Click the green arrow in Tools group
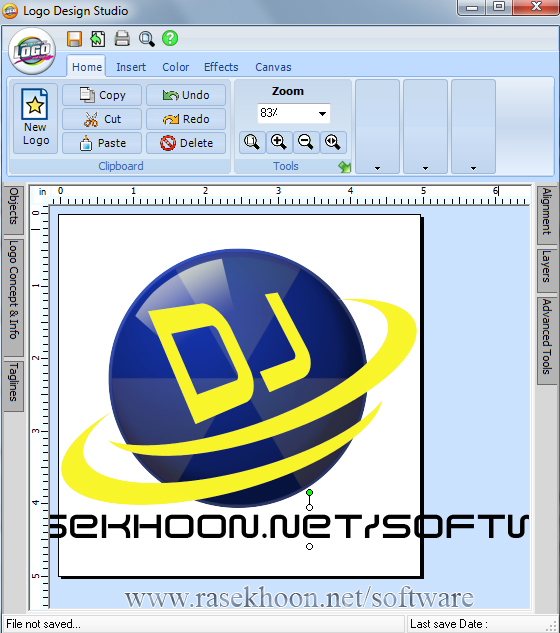The image size is (560, 633). tap(344, 167)
